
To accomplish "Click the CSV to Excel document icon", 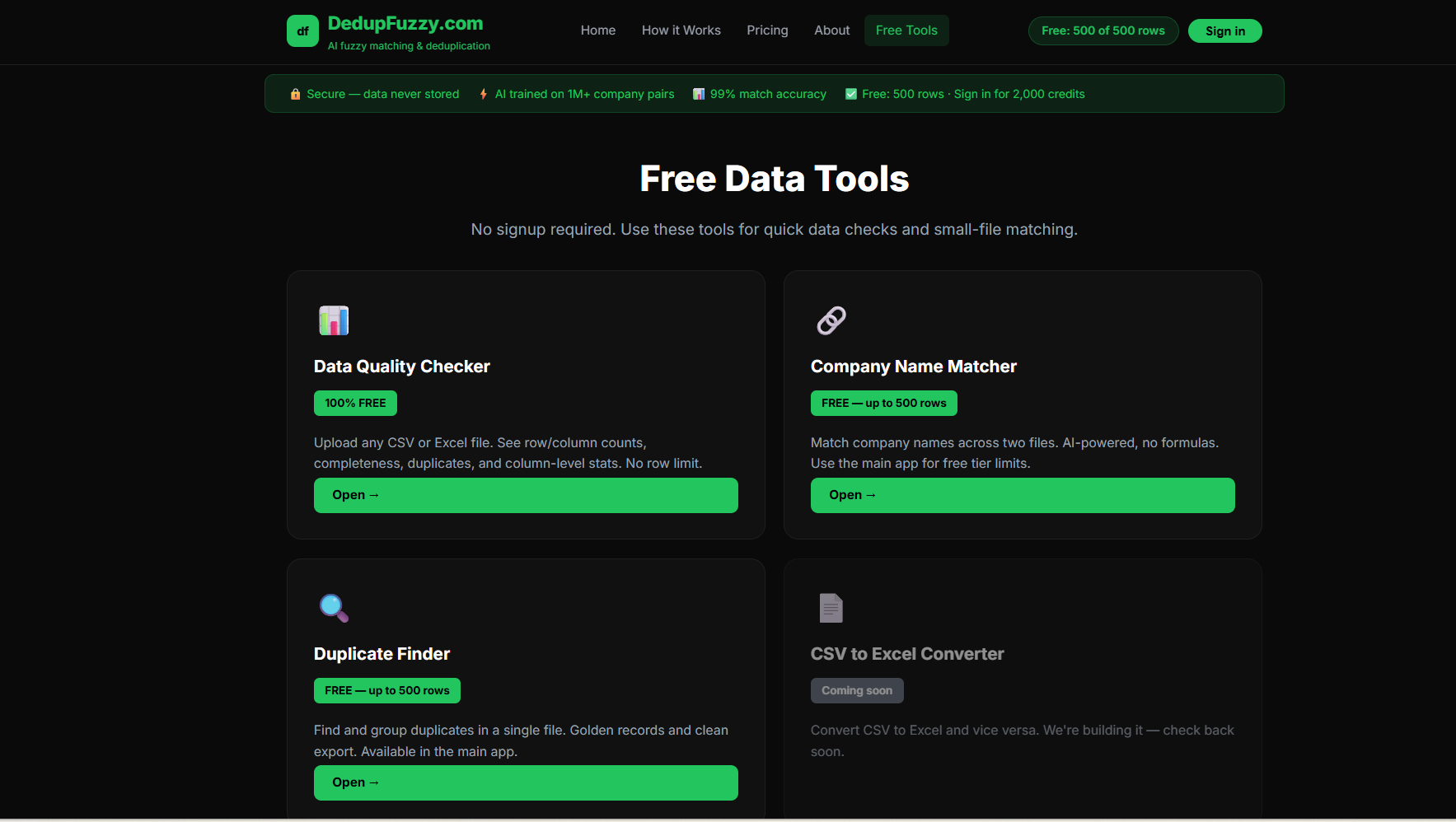I will click(x=831, y=608).
